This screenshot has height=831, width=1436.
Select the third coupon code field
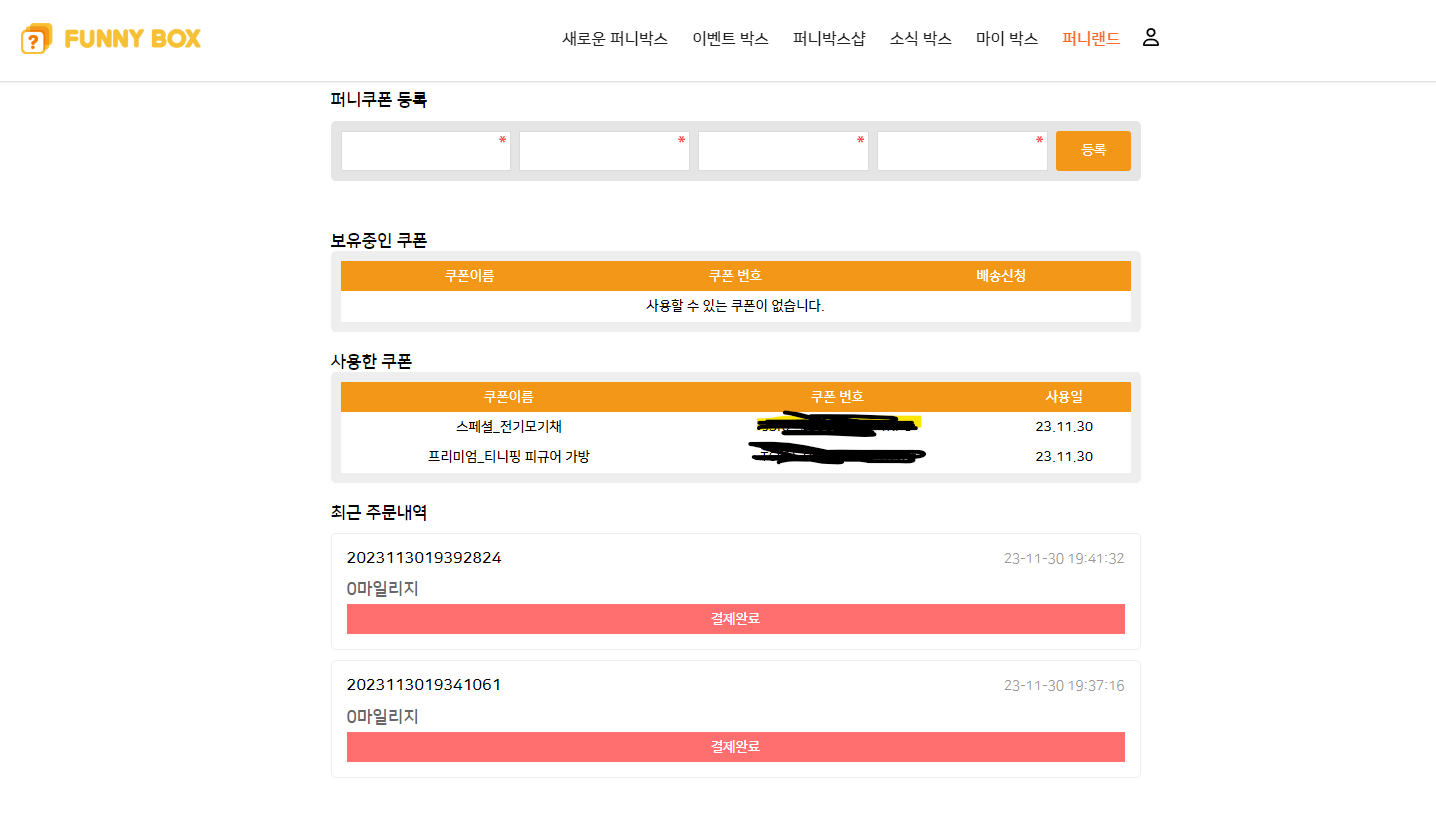click(783, 151)
